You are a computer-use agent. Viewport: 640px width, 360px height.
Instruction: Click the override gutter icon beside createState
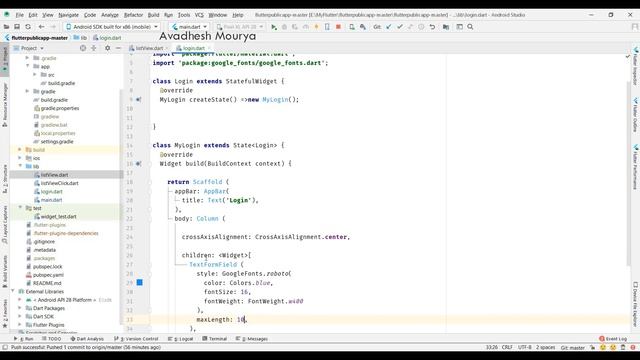(138, 100)
